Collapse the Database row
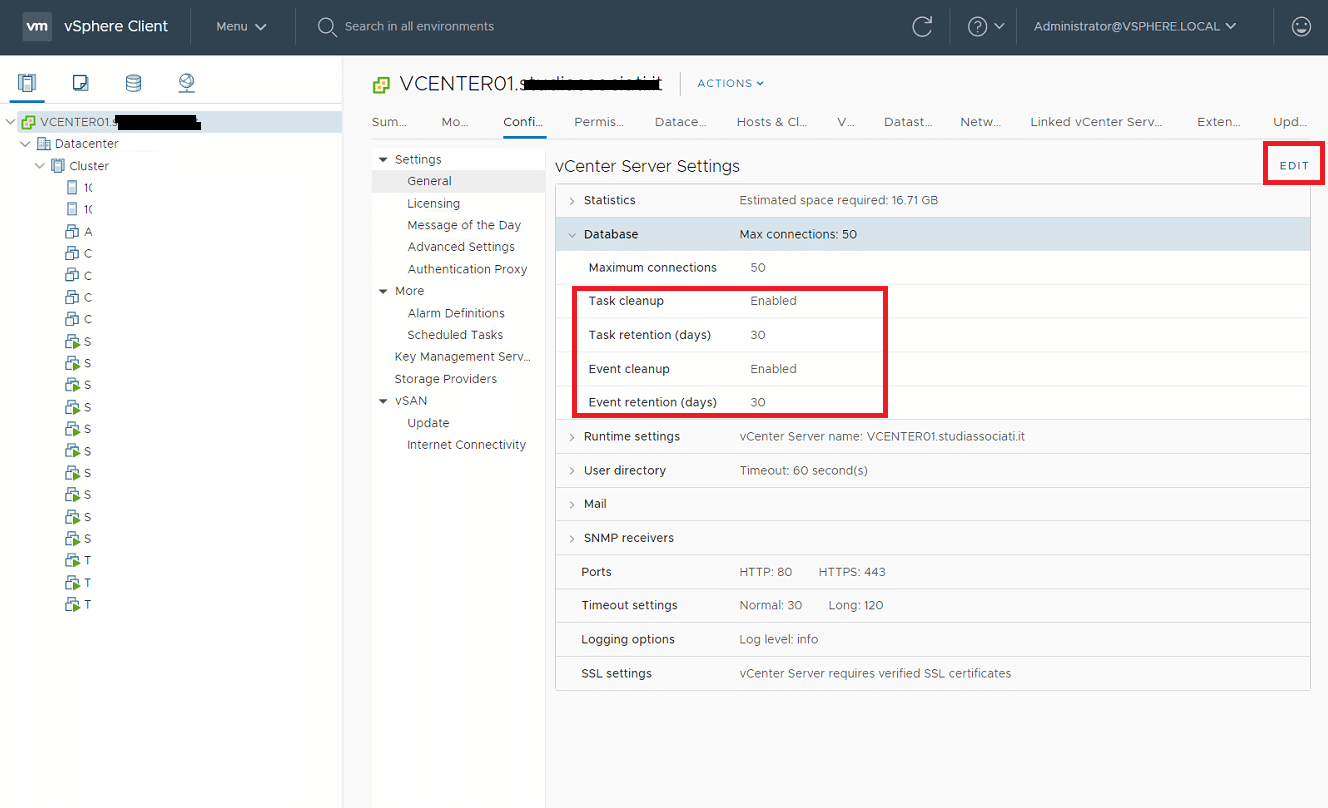 click(572, 235)
